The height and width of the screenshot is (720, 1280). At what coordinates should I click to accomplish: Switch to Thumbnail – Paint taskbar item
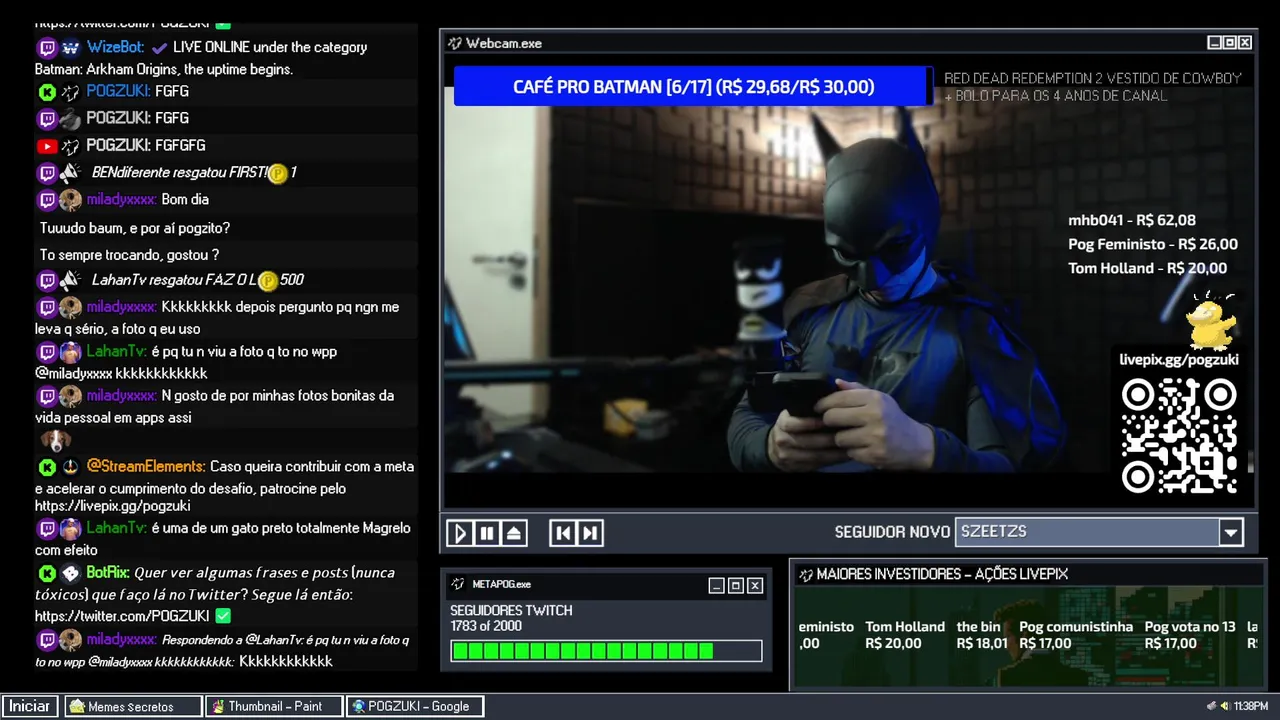pos(275,706)
